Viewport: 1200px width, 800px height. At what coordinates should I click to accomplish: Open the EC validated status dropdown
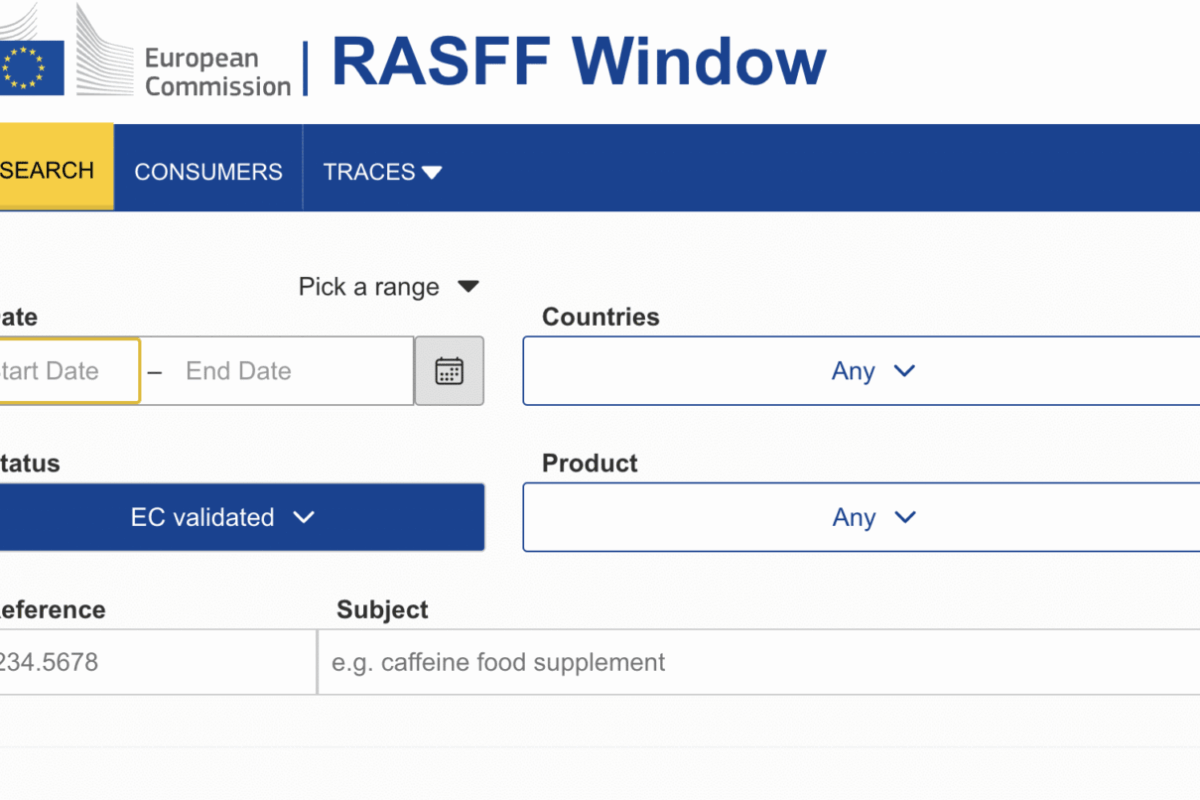220,517
